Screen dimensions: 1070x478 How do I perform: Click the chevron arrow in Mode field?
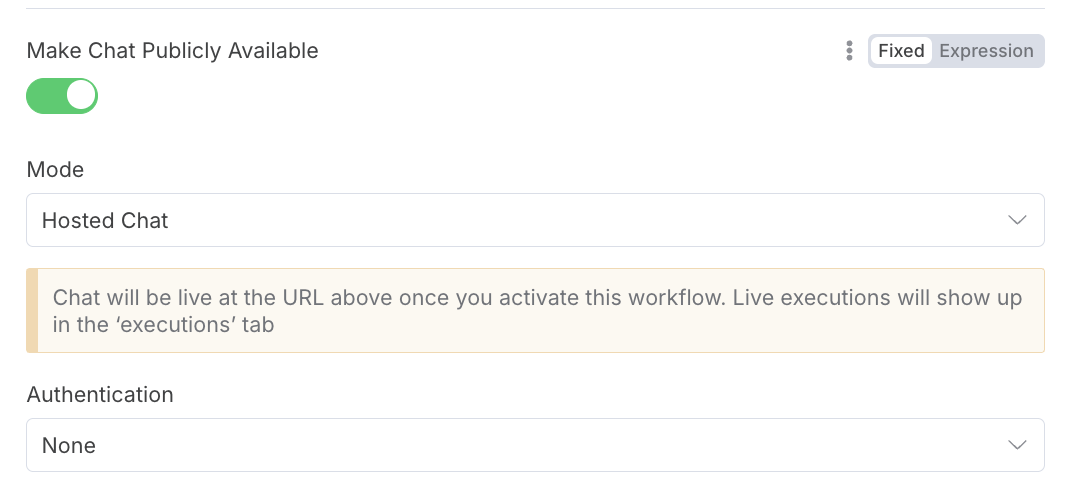pyautogui.click(x=1017, y=220)
